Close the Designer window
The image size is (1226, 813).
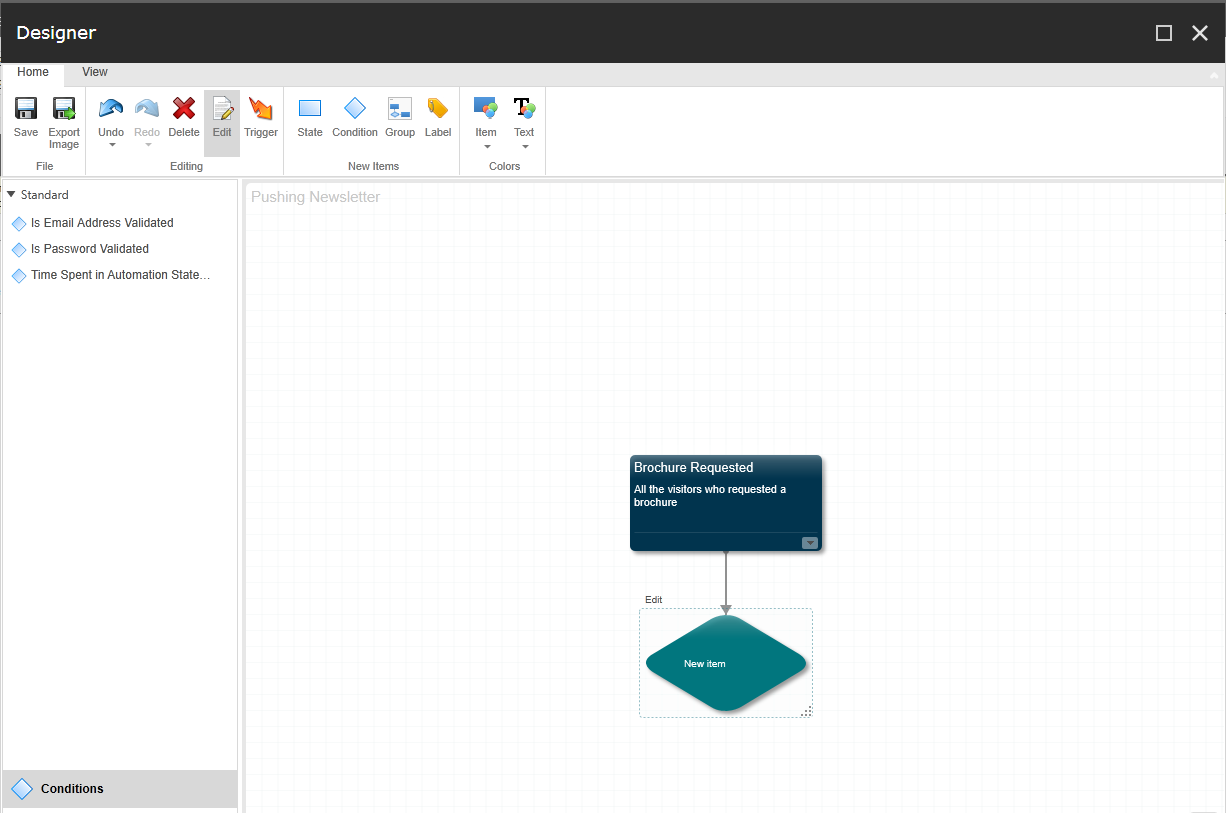tap(1201, 33)
